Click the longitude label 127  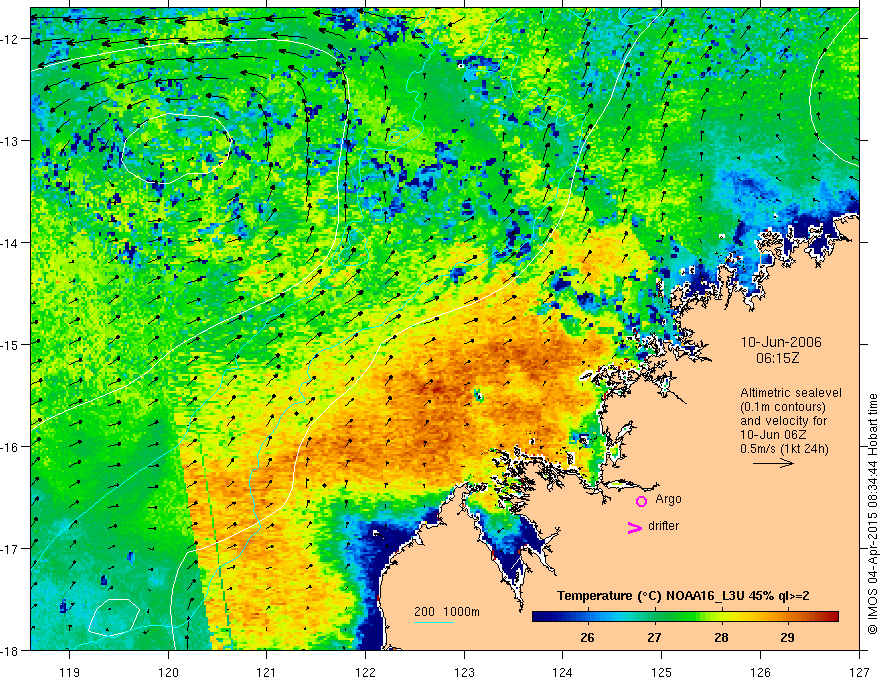click(x=859, y=672)
